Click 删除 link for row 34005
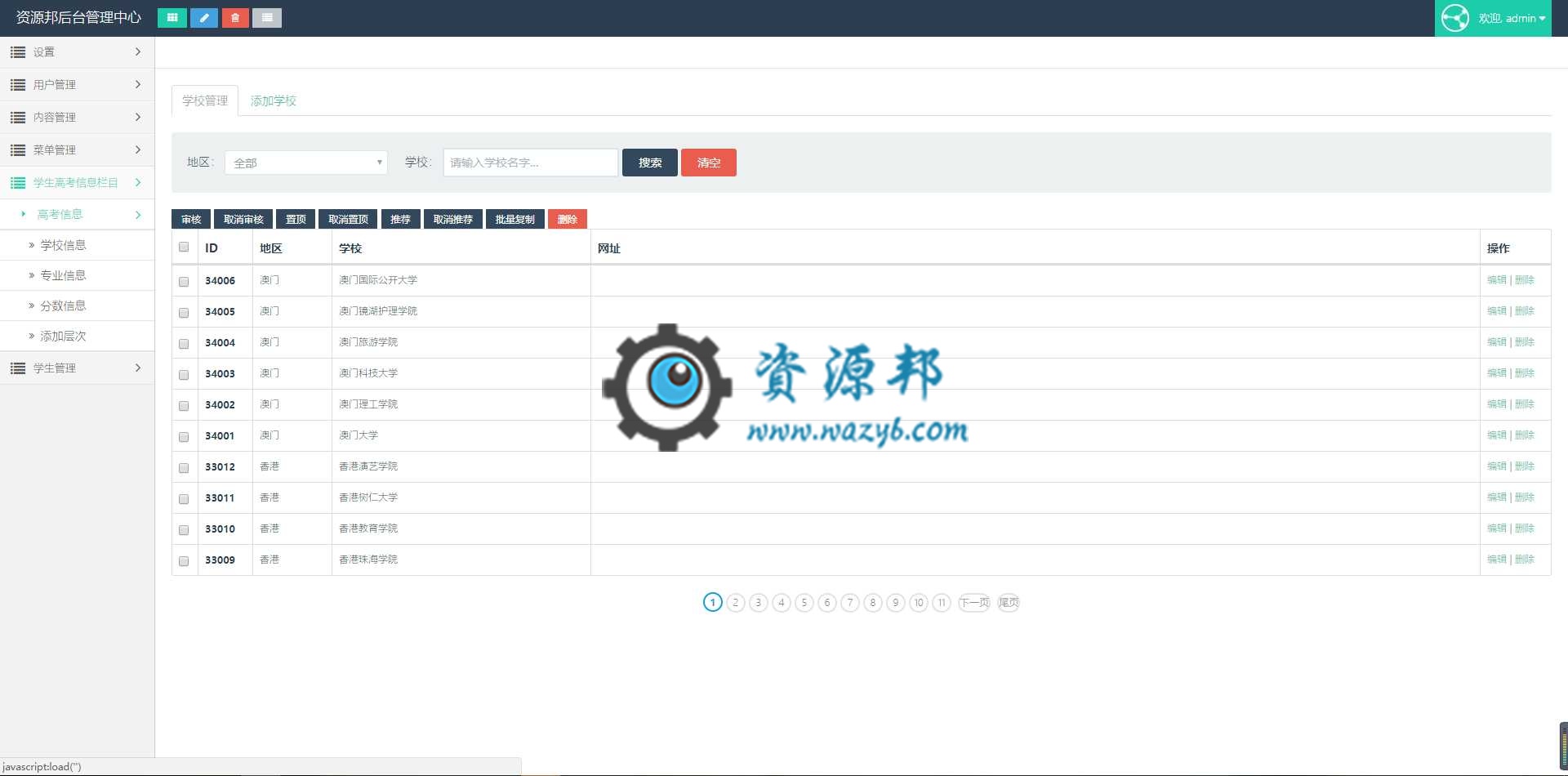Viewport: 1568px width, 776px height. [x=1525, y=311]
